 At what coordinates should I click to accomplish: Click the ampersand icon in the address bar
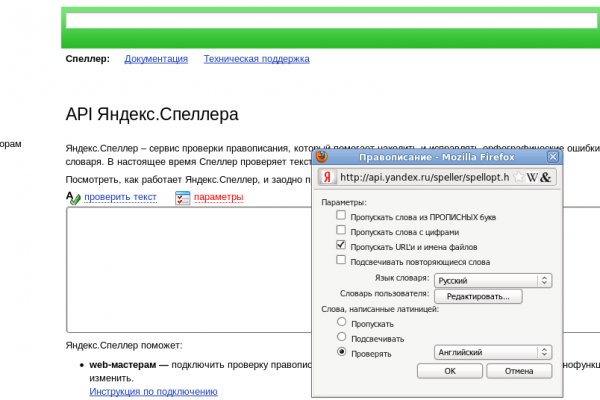click(x=547, y=177)
